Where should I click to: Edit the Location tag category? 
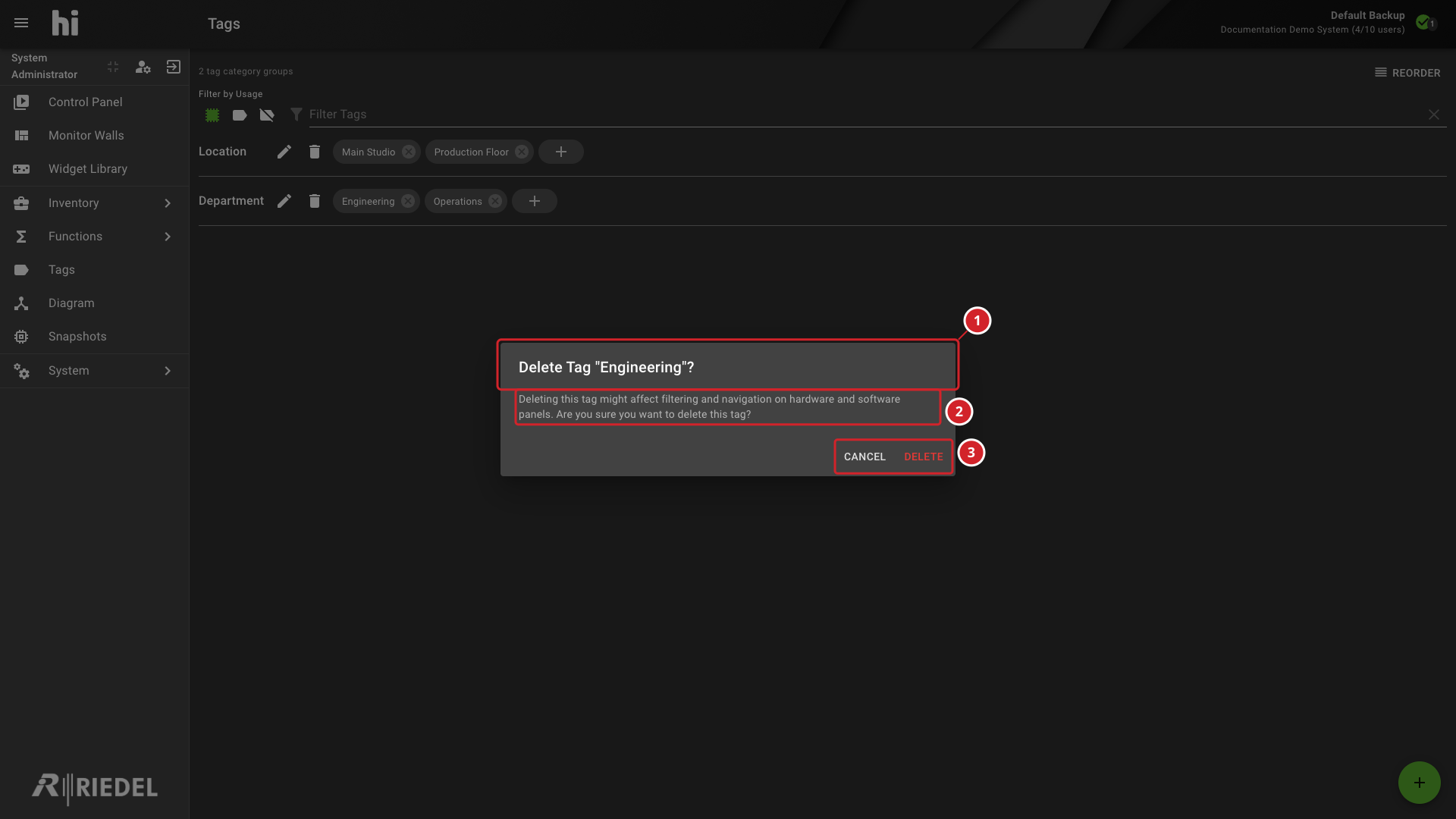pos(284,152)
